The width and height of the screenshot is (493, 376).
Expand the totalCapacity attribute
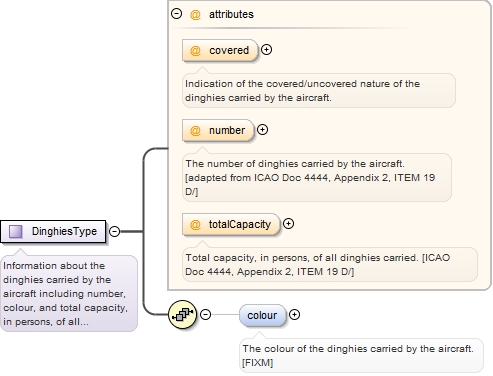[x=288, y=224]
